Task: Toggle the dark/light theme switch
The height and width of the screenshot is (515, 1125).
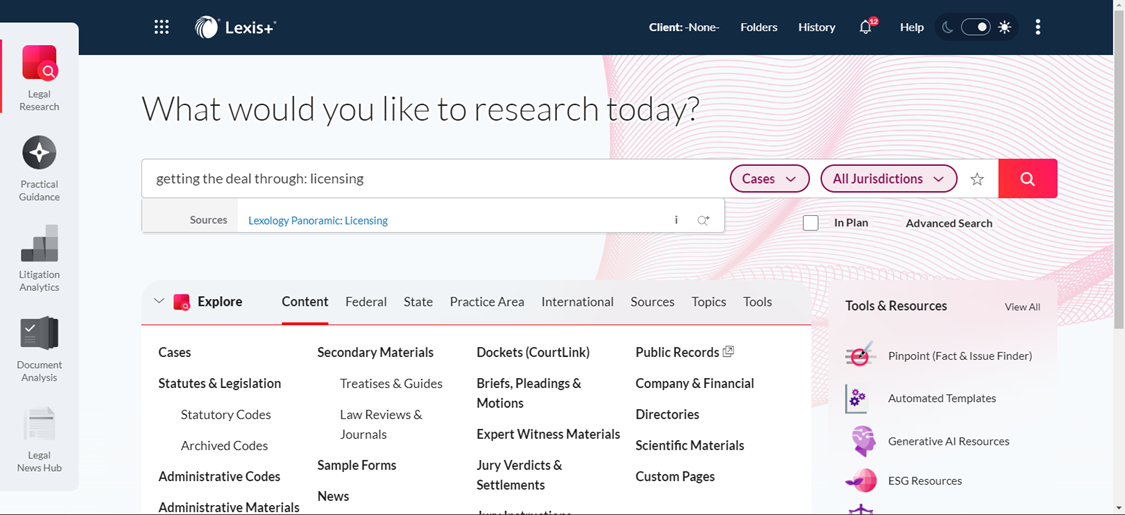Action: click(x=976, y=27)
